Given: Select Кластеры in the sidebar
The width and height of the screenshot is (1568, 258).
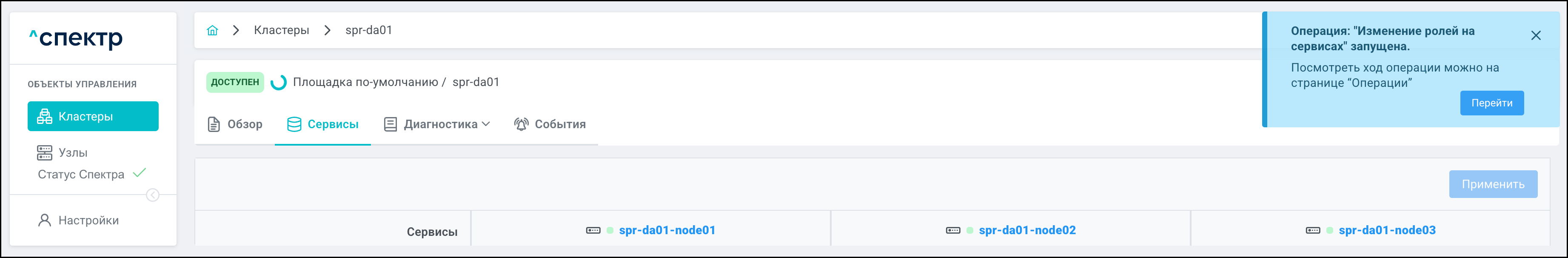Looking at the screenshot, I should coord(93,116).
